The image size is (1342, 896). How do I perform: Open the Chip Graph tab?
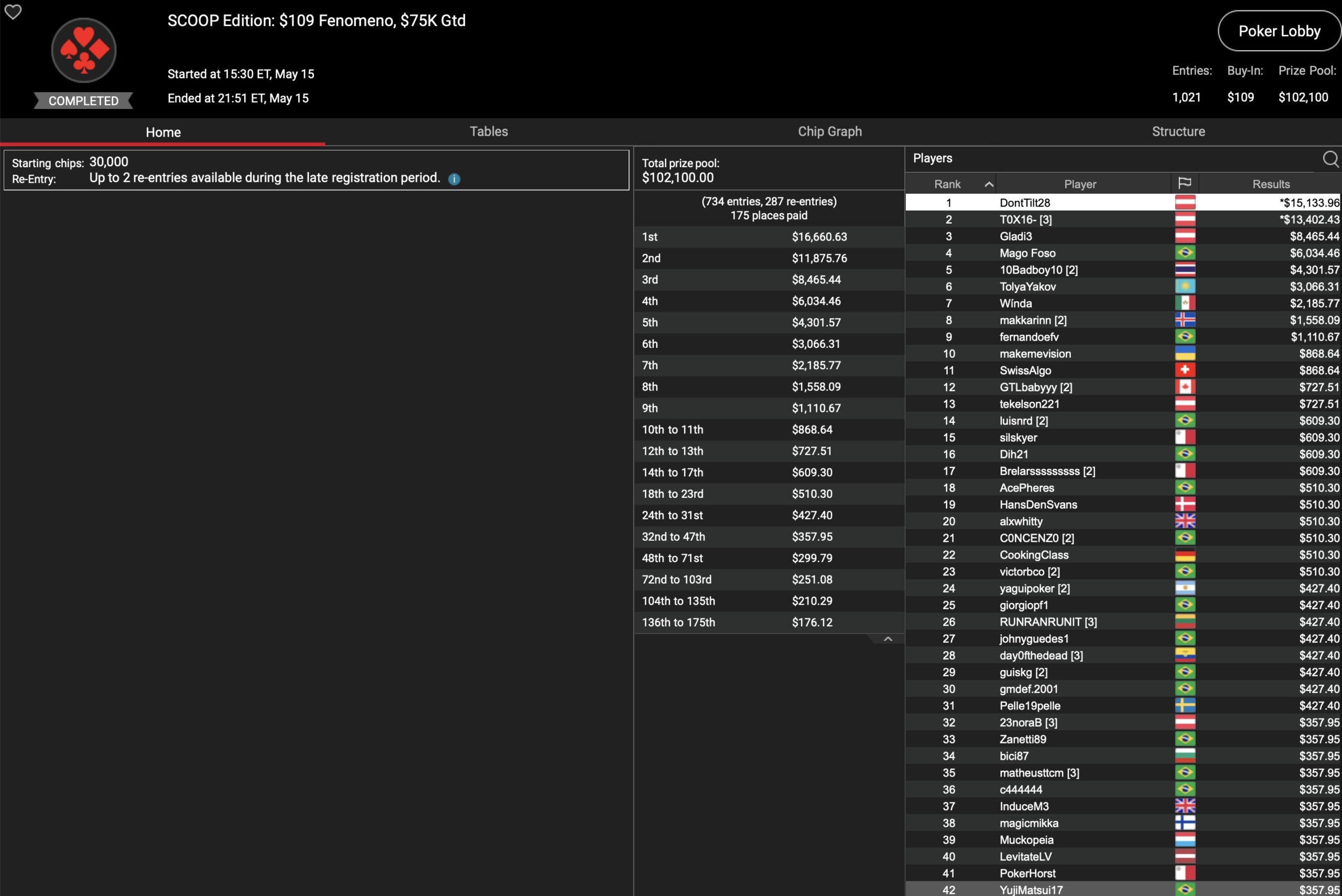coord(829,132)
